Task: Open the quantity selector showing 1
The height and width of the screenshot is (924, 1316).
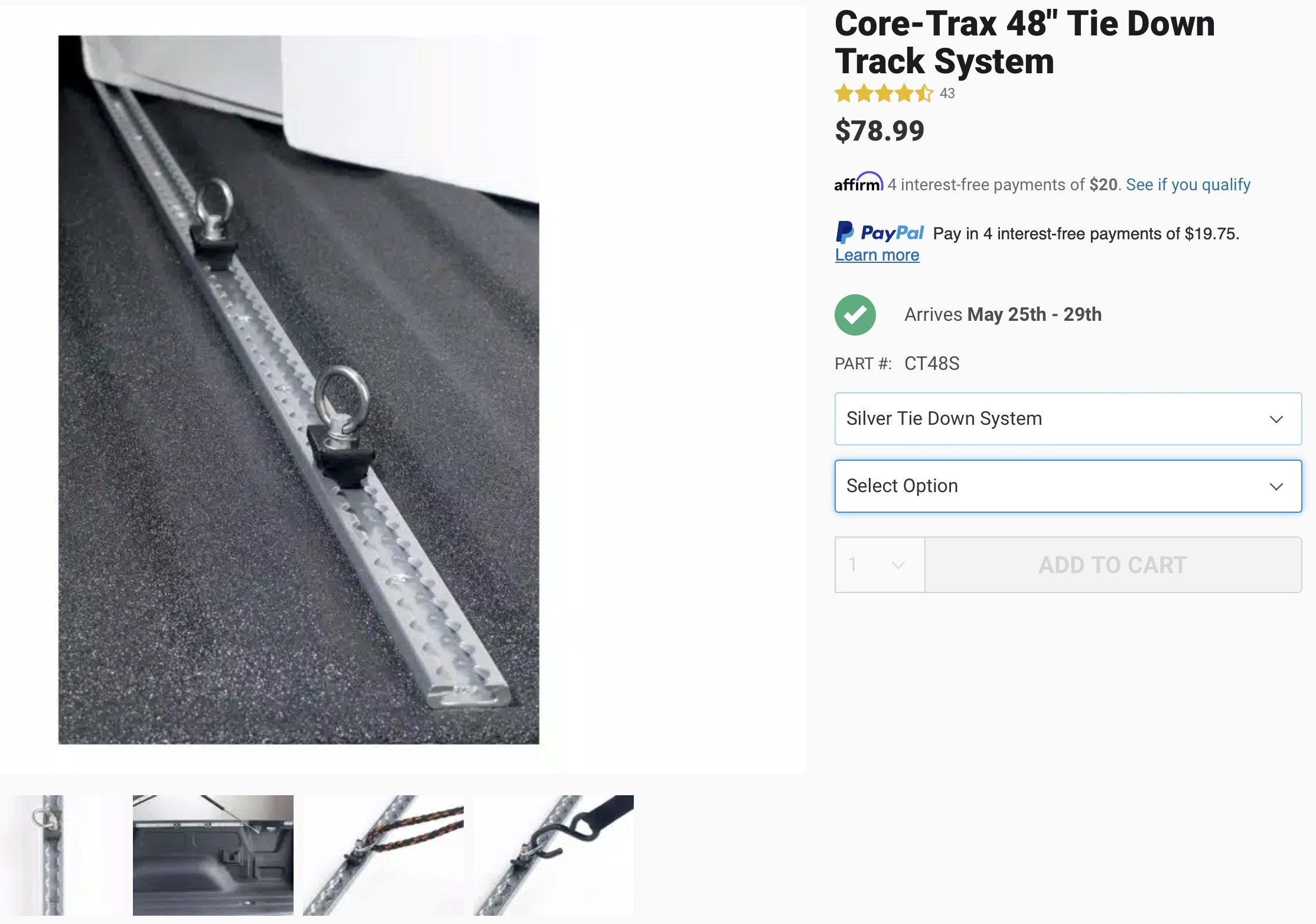Action: coord(879,565)
